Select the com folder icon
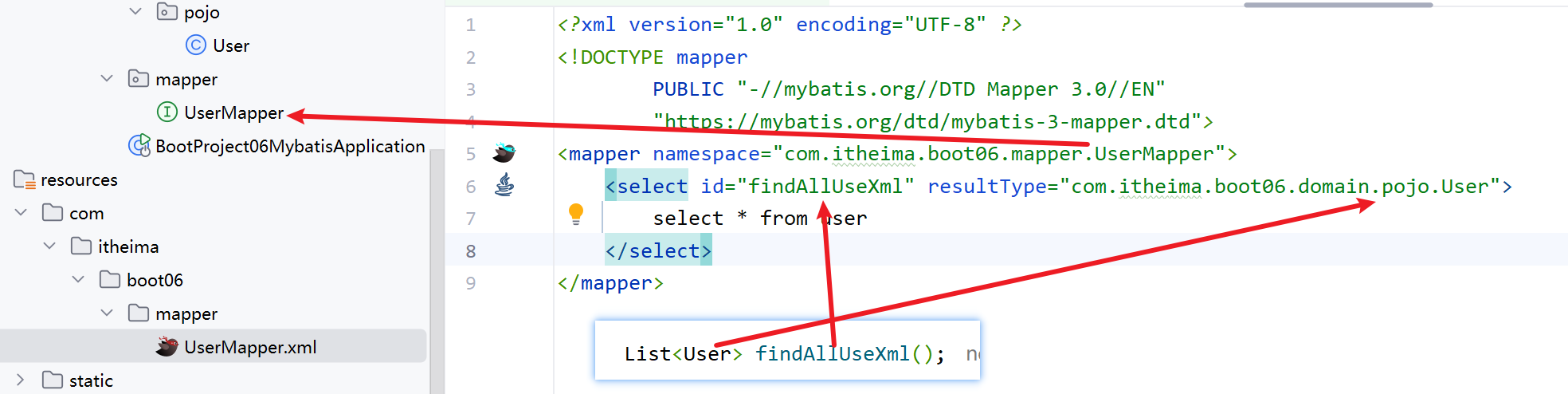 (x=53, y=212)
